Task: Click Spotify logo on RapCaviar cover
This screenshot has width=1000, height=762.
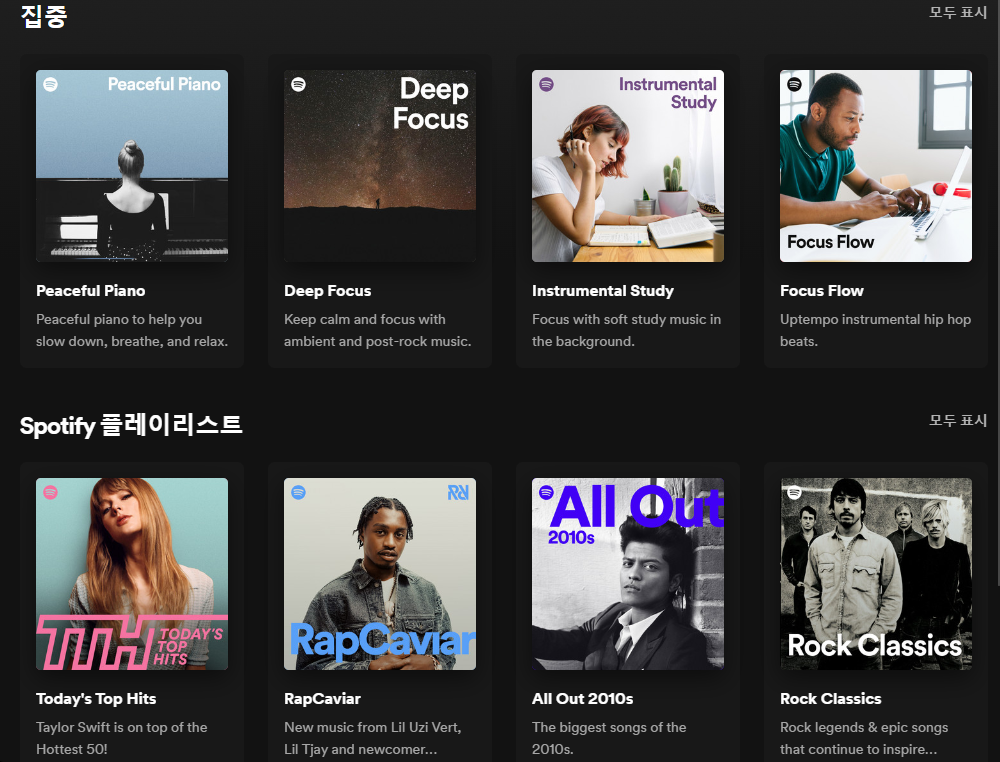Action: click(x=298, y=492)
